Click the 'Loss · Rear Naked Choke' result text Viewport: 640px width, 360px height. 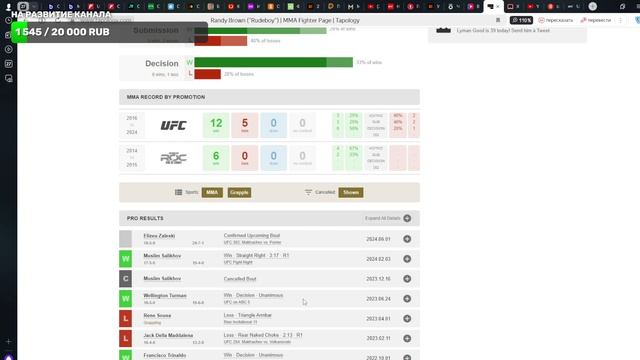263,335
